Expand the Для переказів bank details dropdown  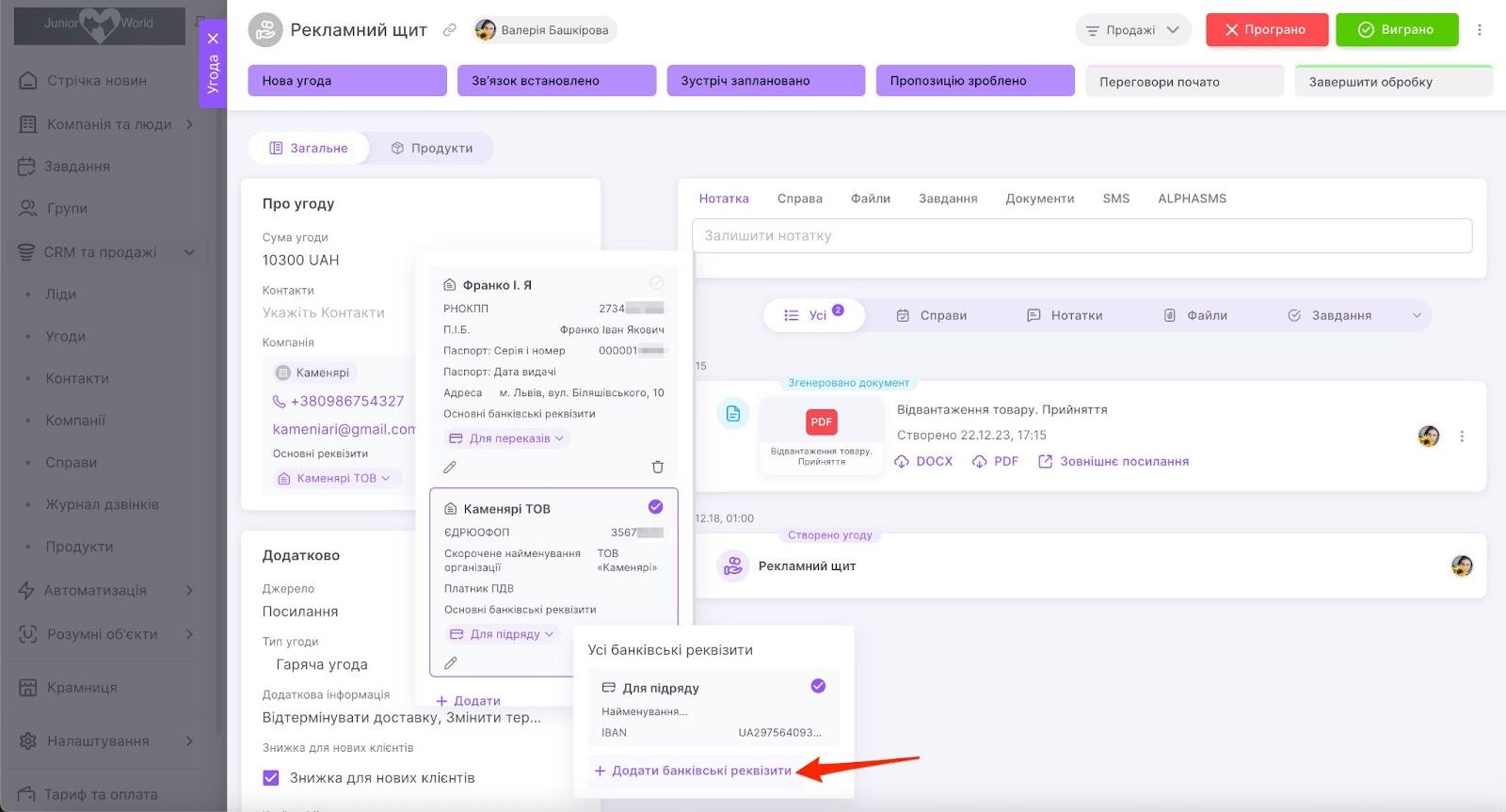pyautogui.click(x=506, y=438)
